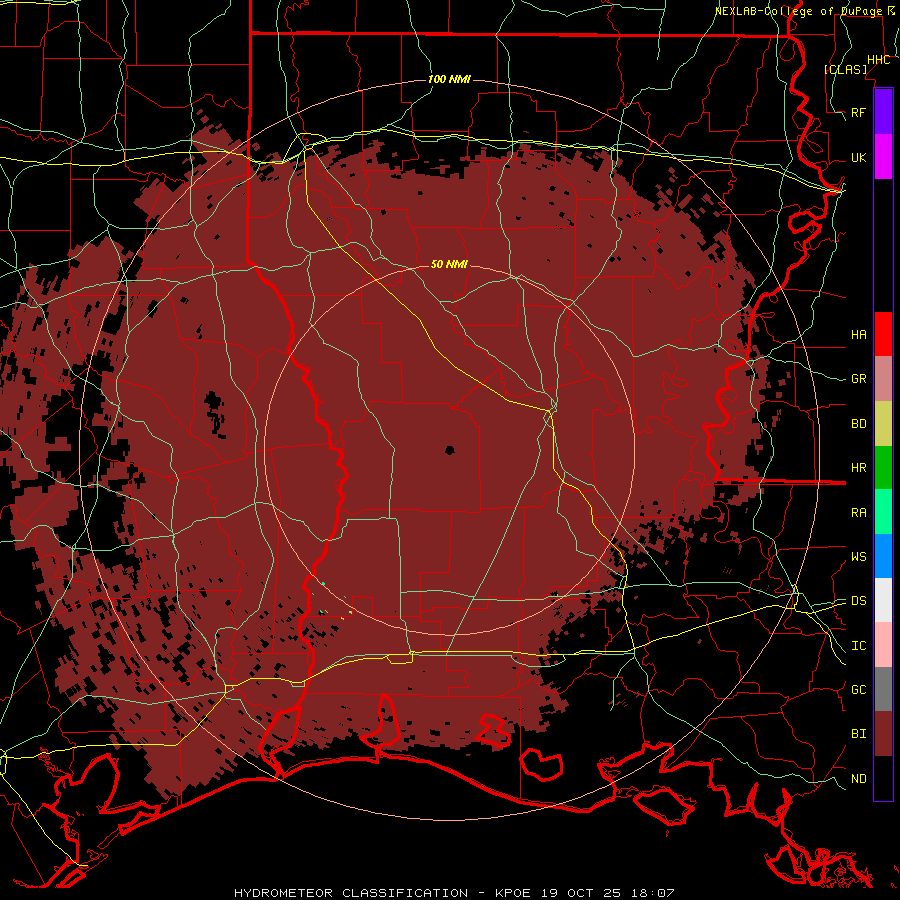
Task: Click the HHC product label
Action: click(878, 60)
